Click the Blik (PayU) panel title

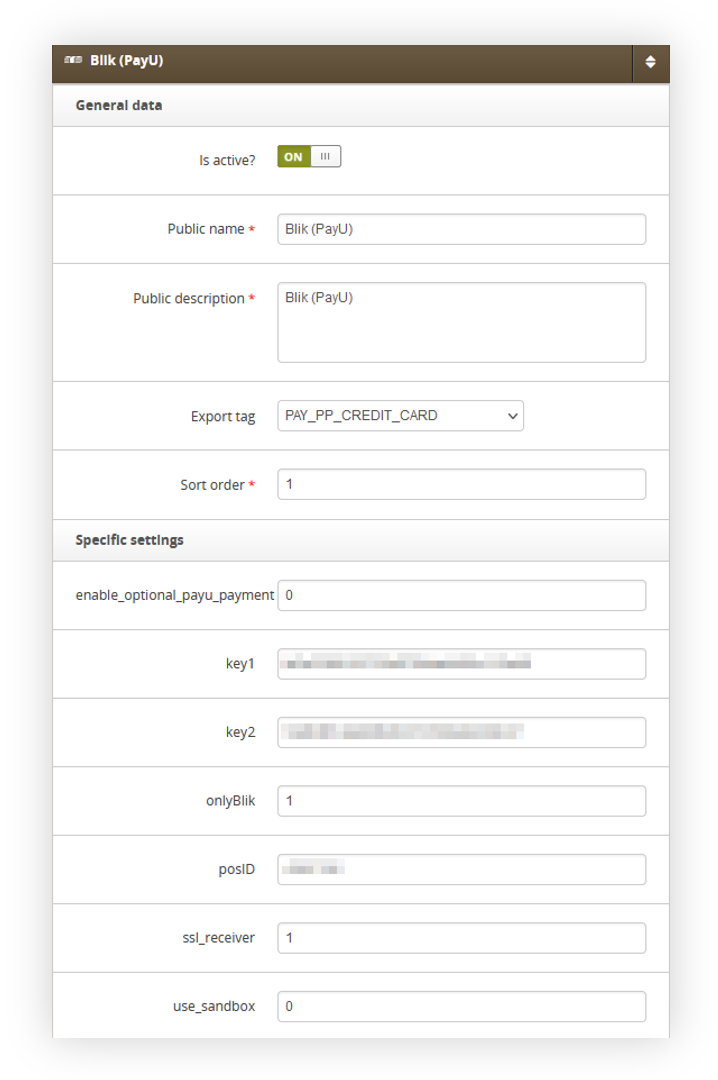[x=126, y=60]
